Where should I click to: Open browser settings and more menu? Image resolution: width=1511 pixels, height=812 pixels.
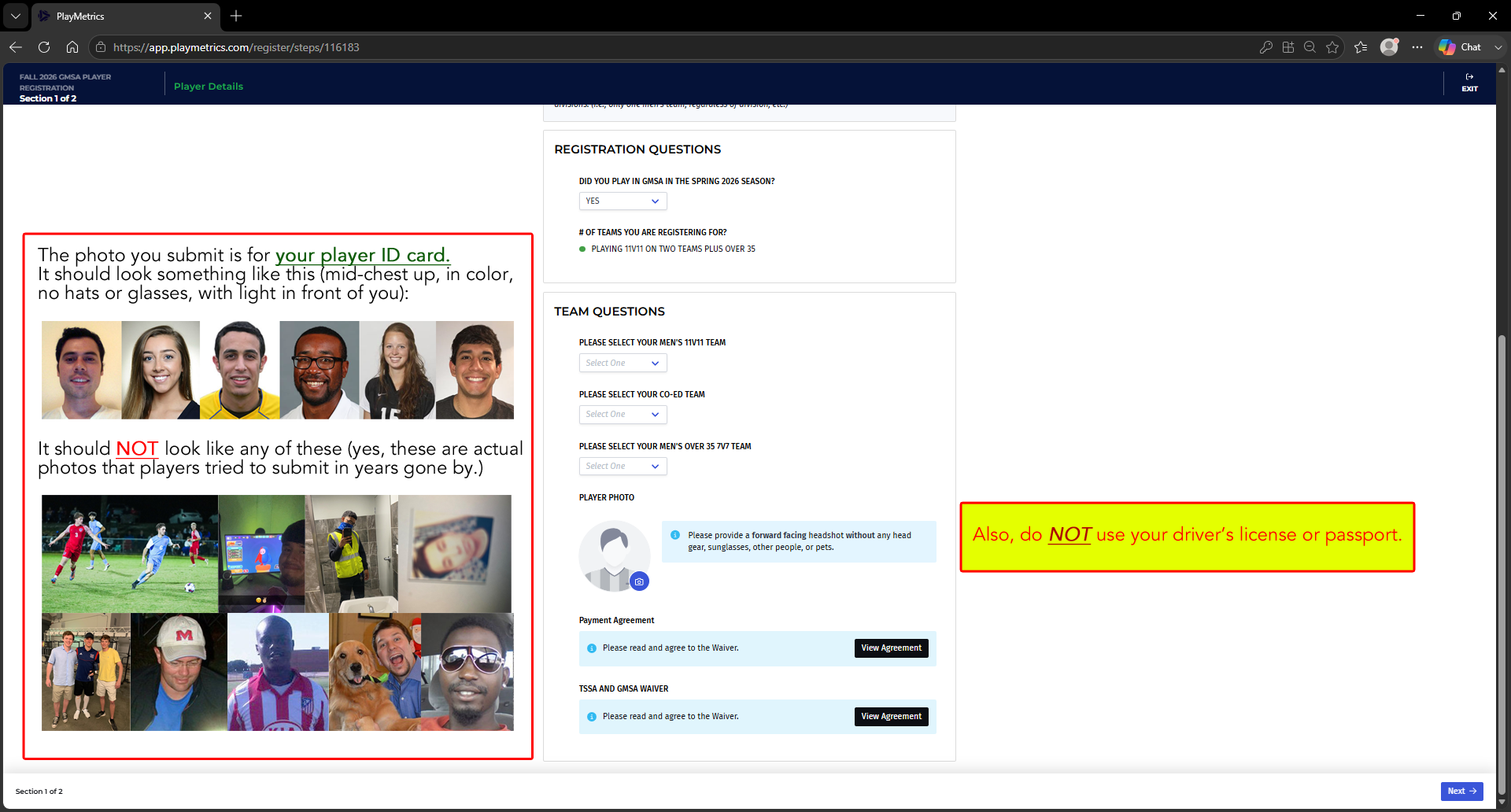click(1417, 47)
